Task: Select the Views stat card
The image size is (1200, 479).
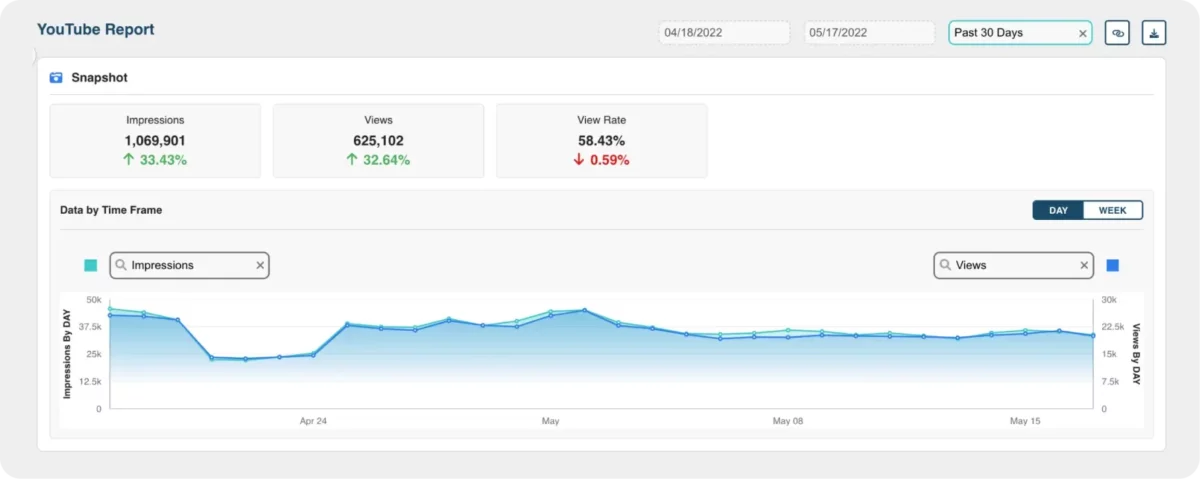Action: pos(378,141)
